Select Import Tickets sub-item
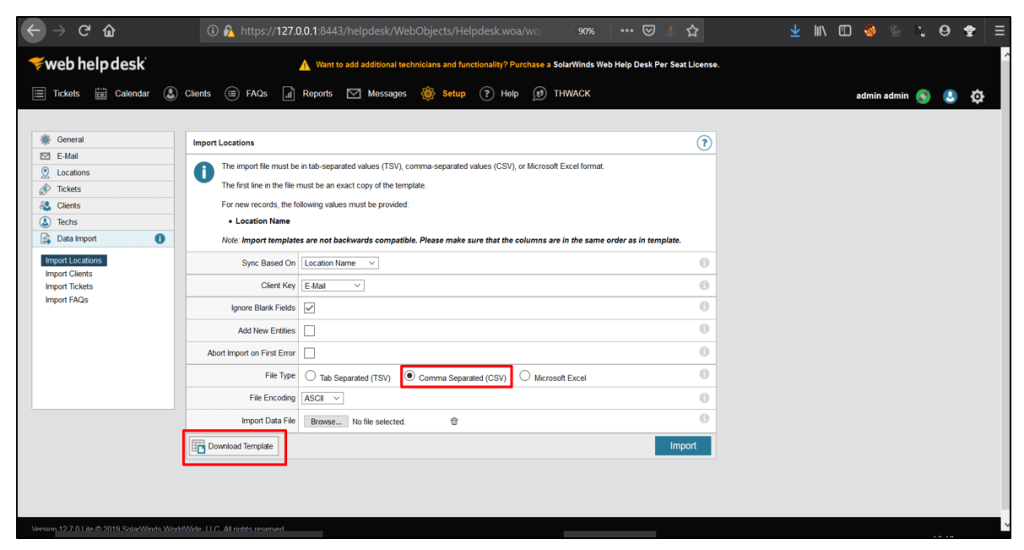This screenshot has height=550, width=1024. [69, 287]
